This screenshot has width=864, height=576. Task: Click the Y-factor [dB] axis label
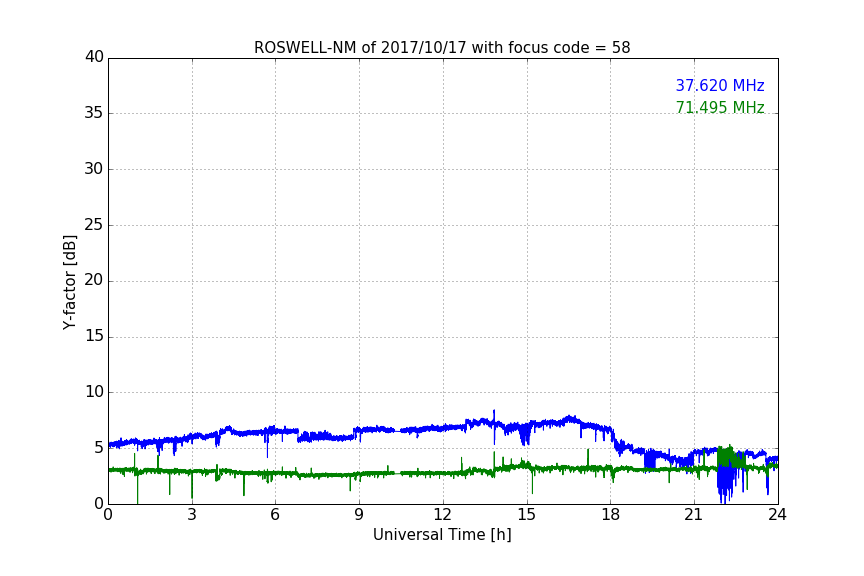point(69,282)
